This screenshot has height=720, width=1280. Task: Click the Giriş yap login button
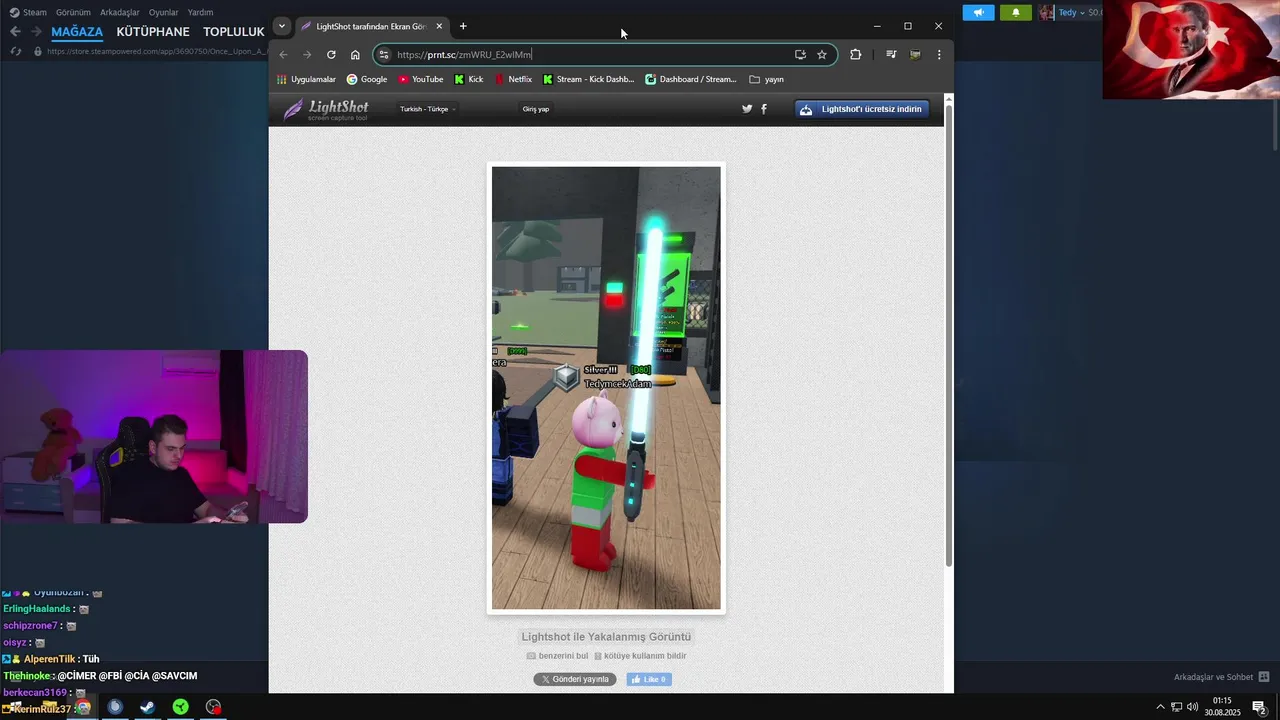[x=536, y=109]
